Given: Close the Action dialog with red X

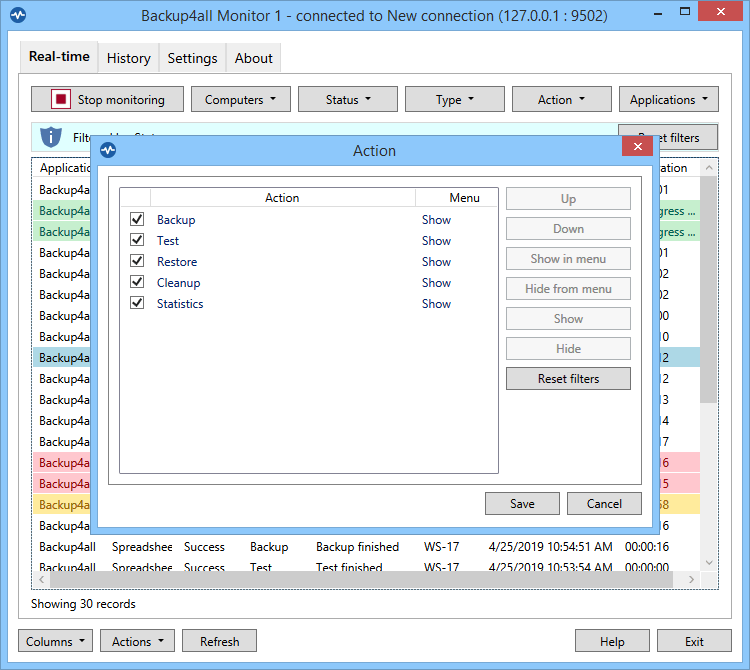Looking at the screenshot, I should (x=637, y=146).
